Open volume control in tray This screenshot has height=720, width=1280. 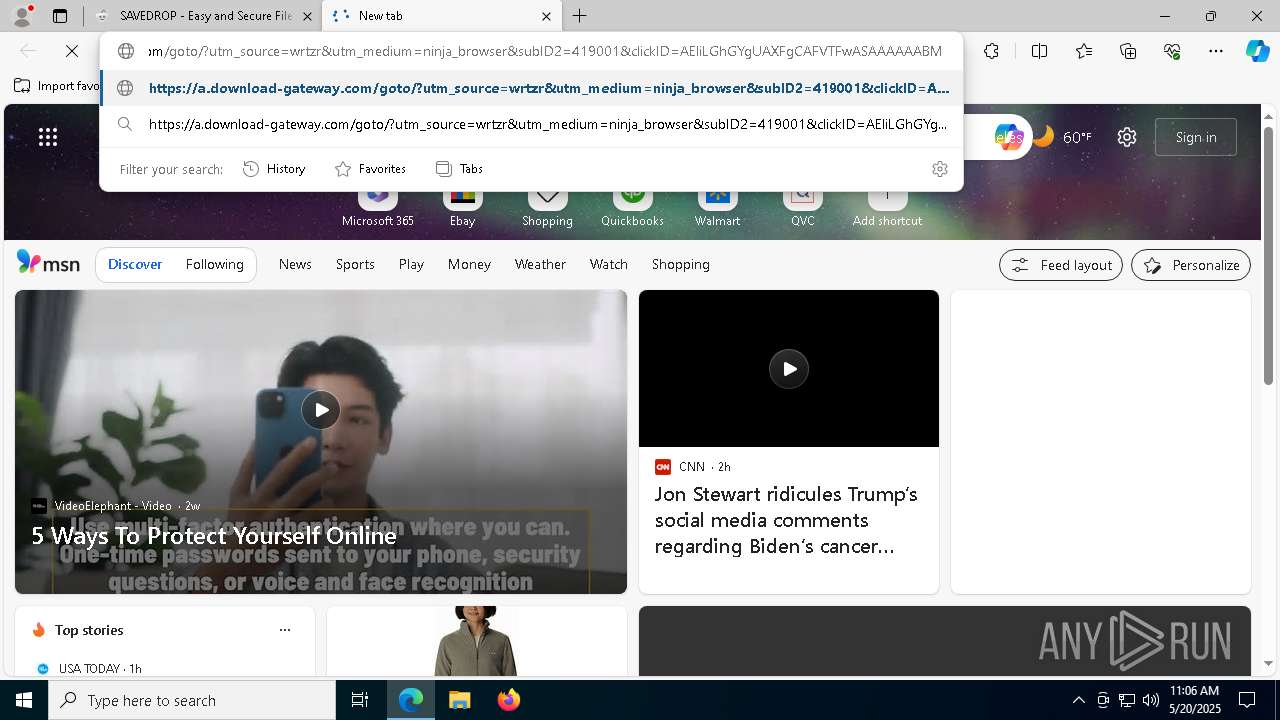(x=1151, y=700)
